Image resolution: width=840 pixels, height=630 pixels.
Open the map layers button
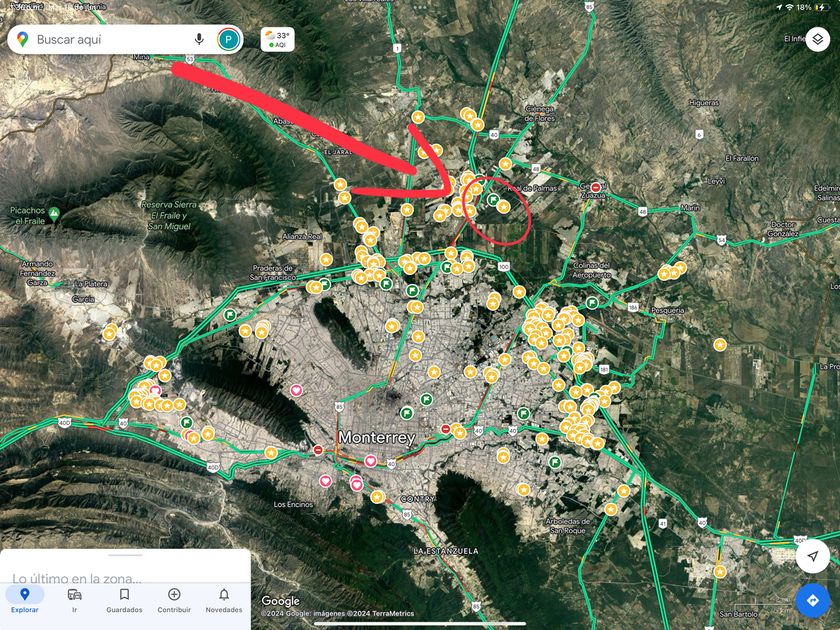817,40
